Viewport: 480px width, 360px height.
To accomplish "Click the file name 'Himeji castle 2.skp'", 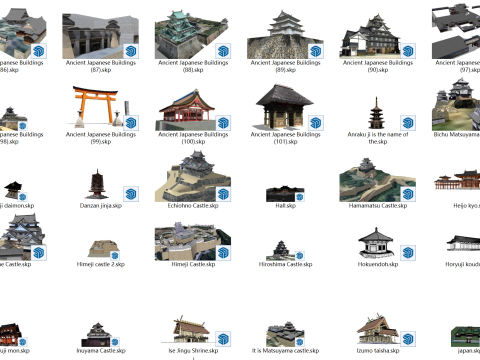I will pyautogui.click(x=101, y=264).
